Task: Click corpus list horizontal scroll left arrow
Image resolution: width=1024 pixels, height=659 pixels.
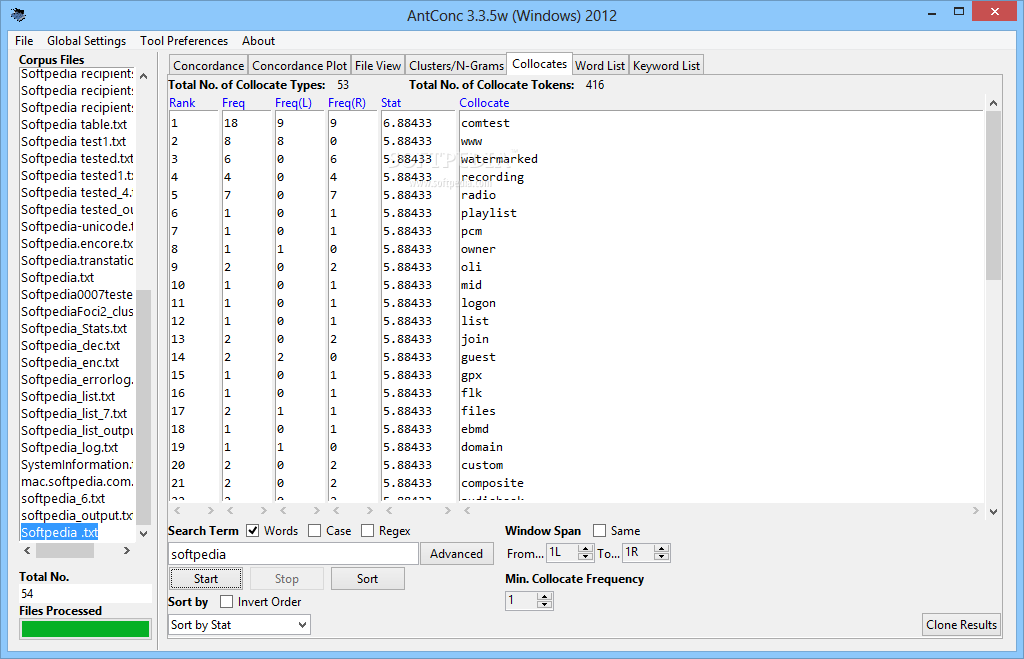Action: pos(27,551)
